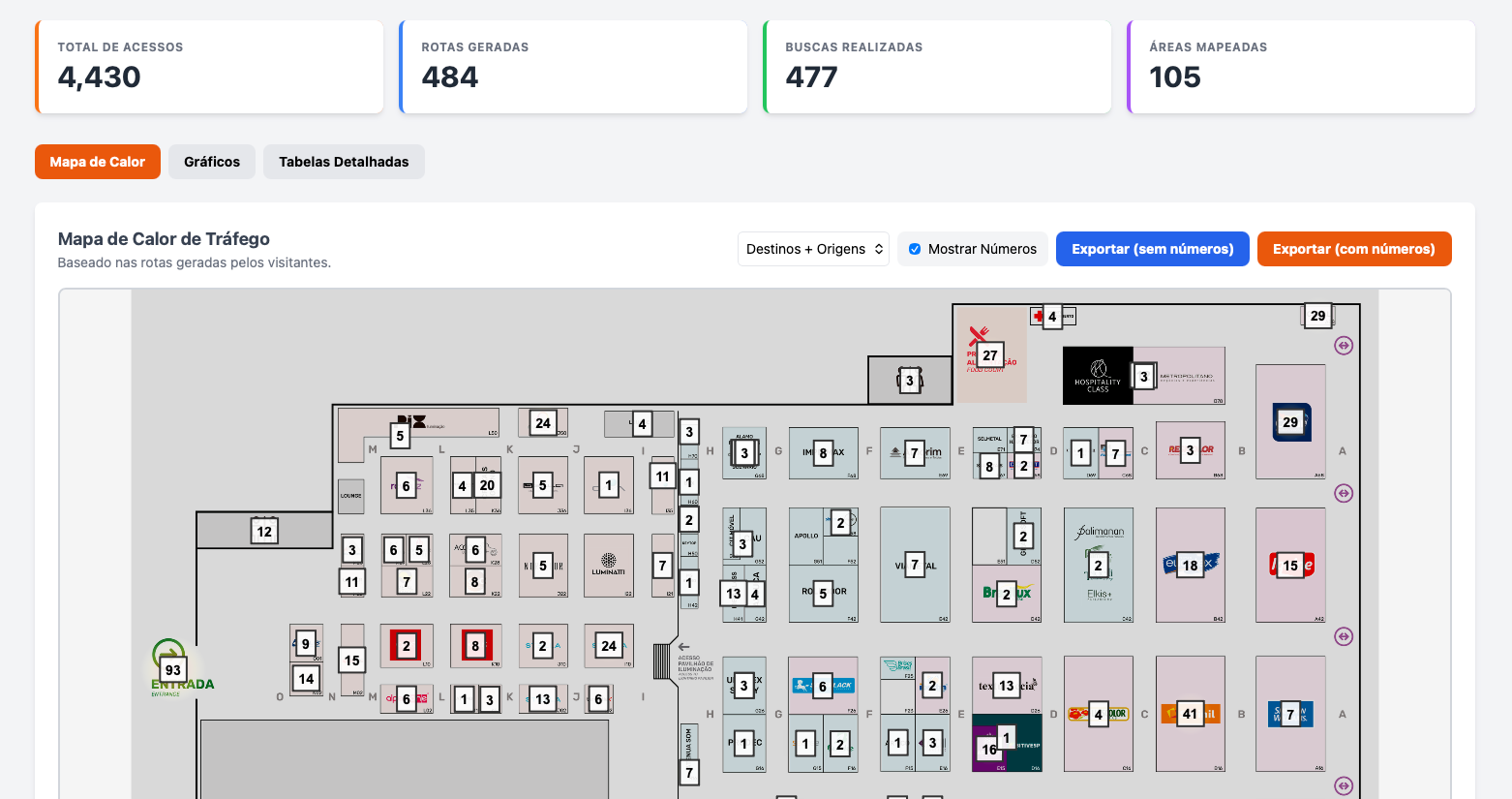Select the Mapa de Calor tab
The height and width of the screenshot is (799, 1512).
pos(98,162)
